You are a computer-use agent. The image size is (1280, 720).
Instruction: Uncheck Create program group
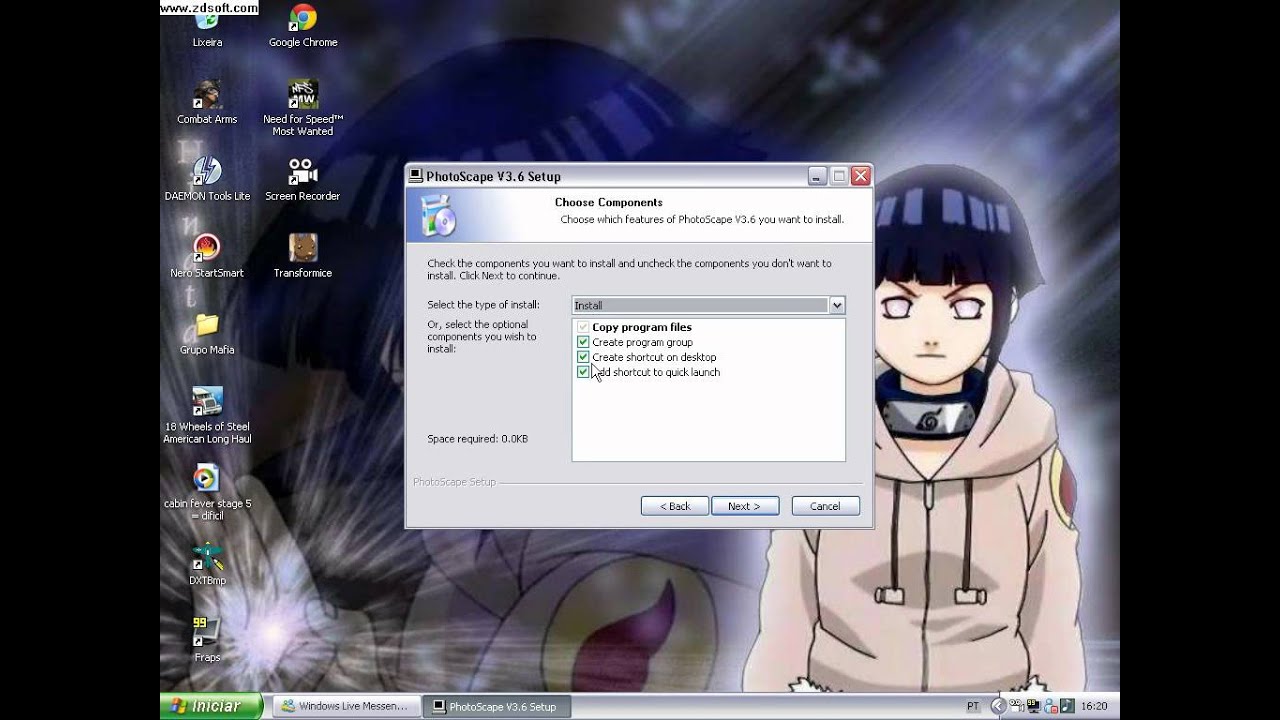[583, 342]
